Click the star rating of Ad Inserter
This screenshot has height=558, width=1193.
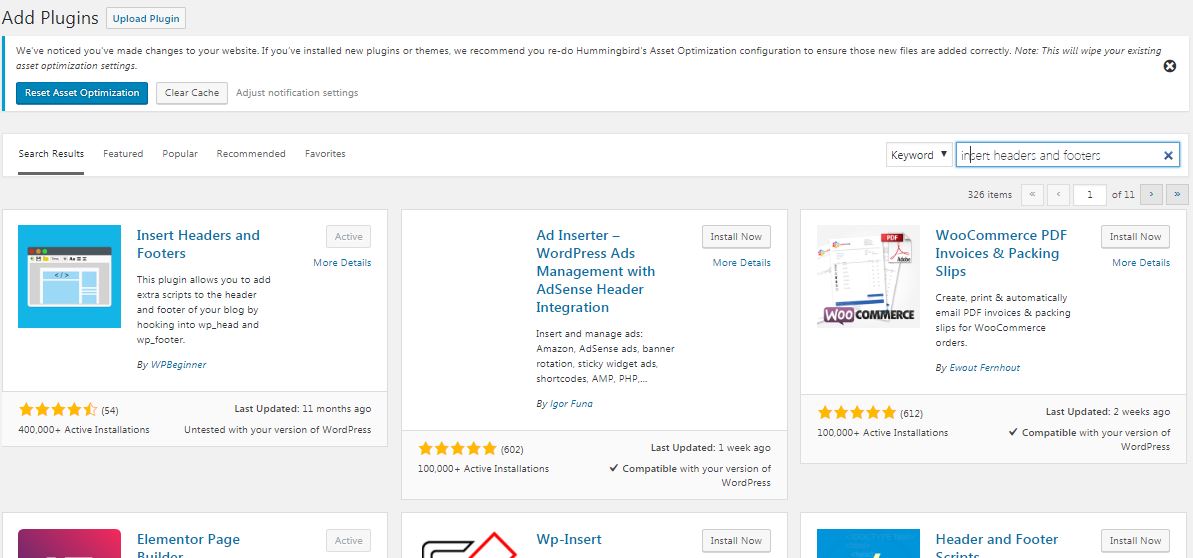(x=457, y=448)
